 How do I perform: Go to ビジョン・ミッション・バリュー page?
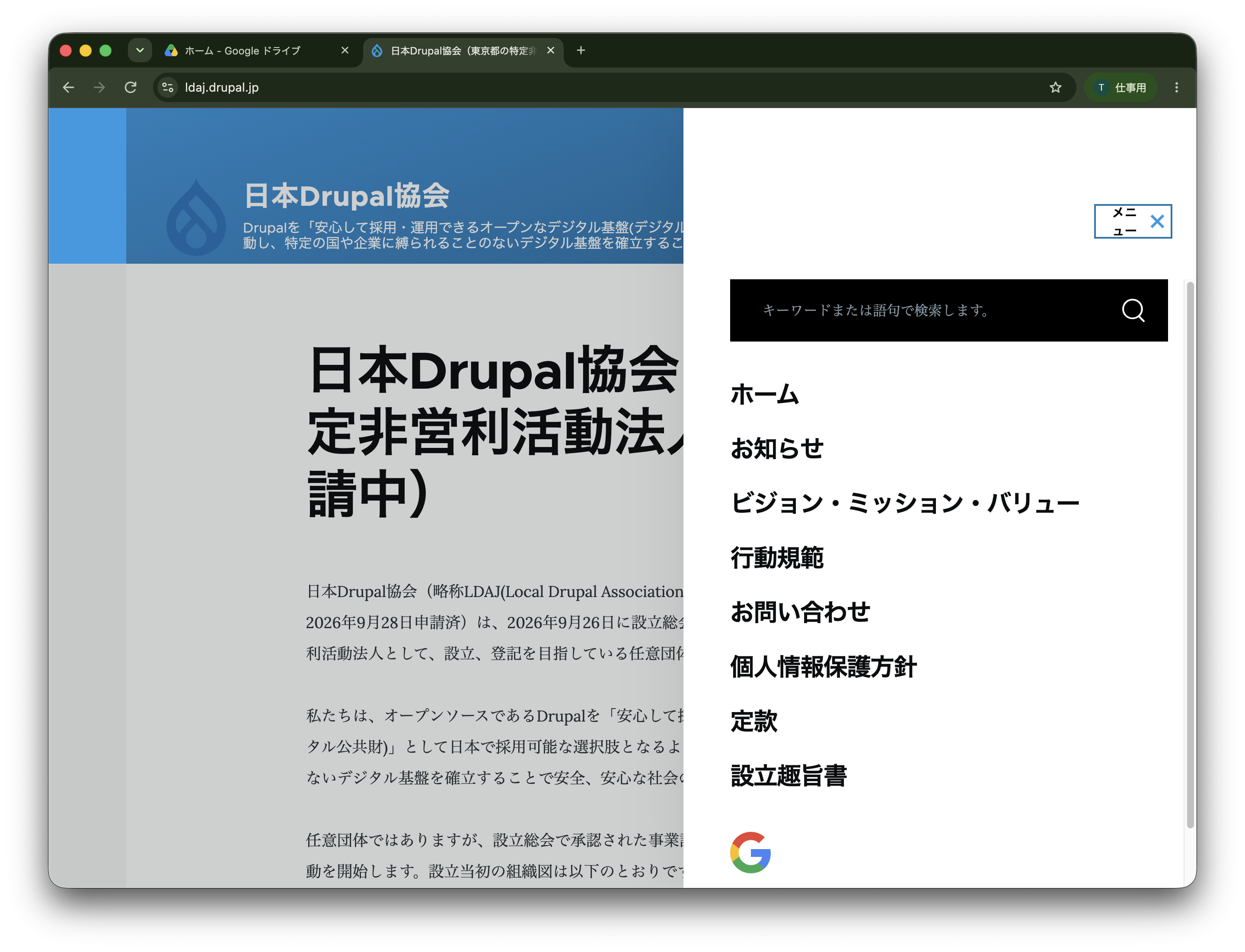click(905, 503)
